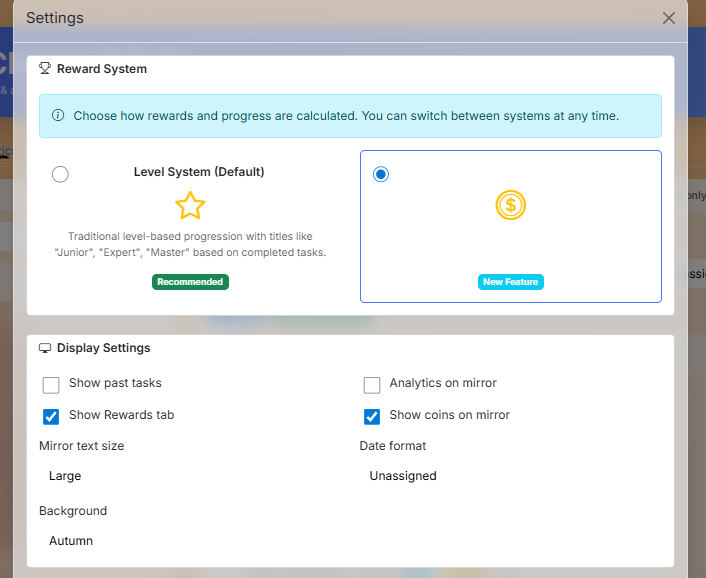Click the Level System description text
The height and width of the screenshot is (578, 706).
(190, 245)
